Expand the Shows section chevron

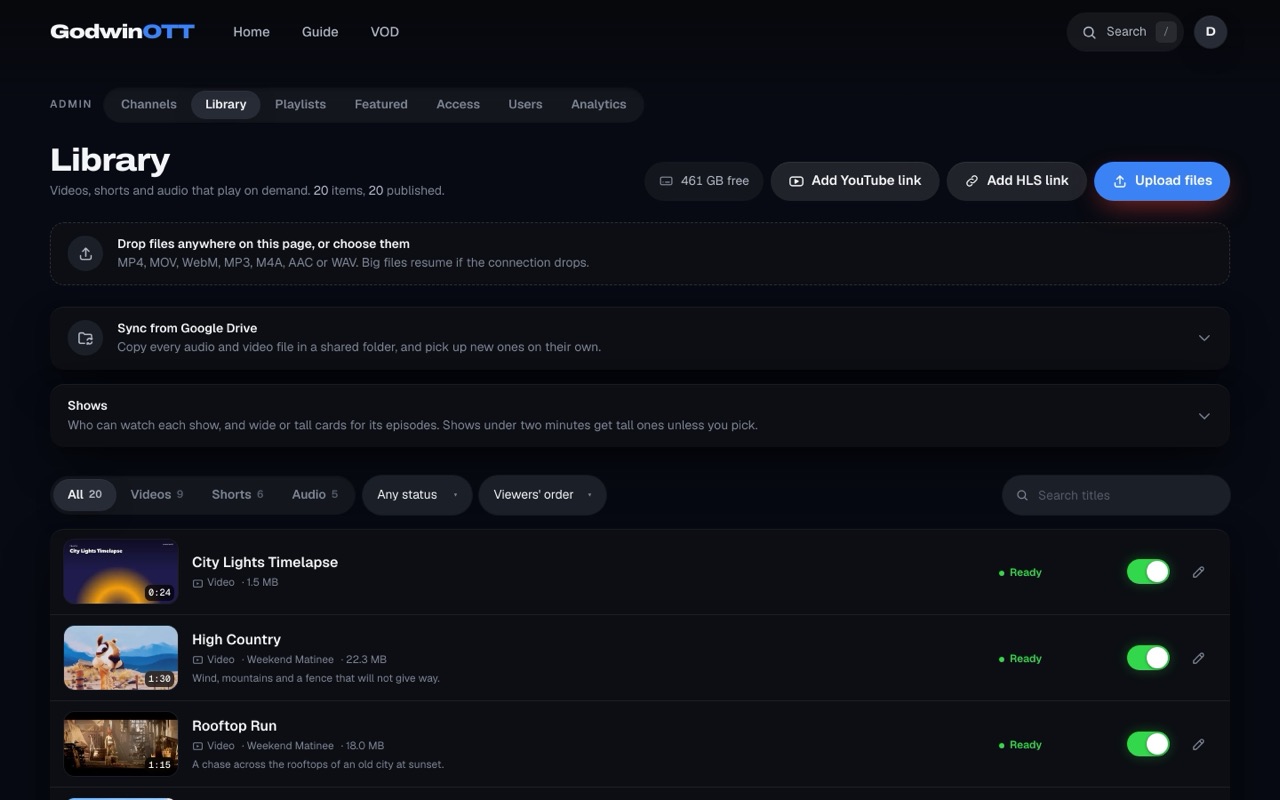(x=1204, y=416)
